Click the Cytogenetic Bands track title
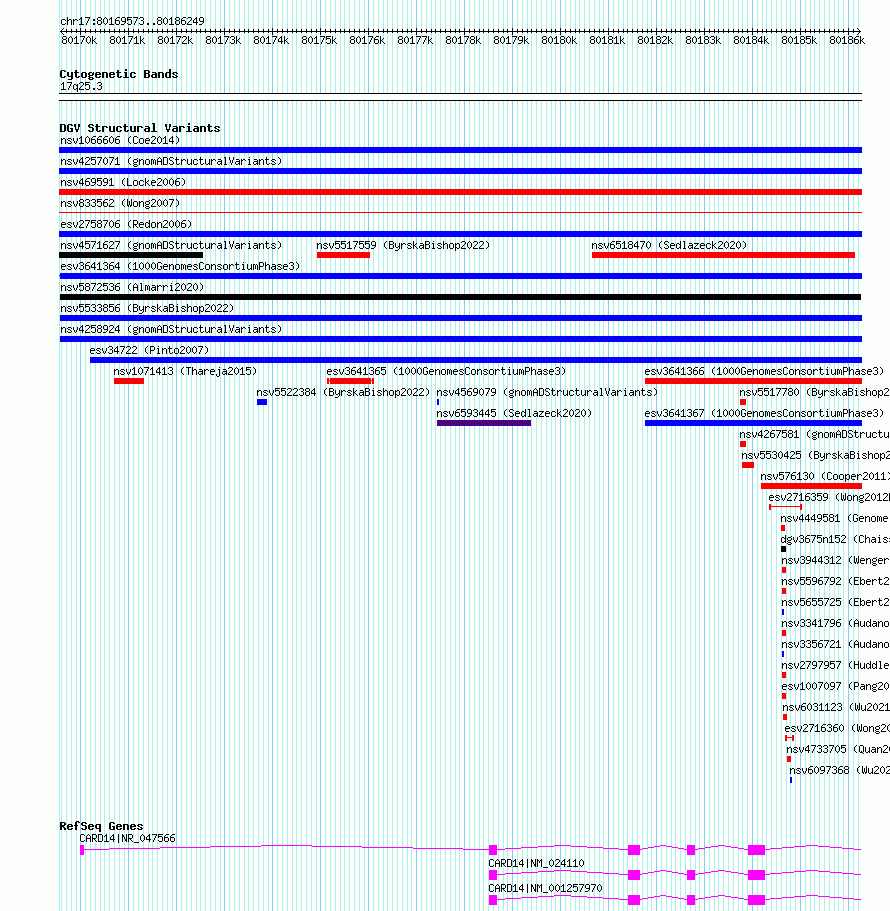The width and height of the screenshot is (890, 911). 119,74
